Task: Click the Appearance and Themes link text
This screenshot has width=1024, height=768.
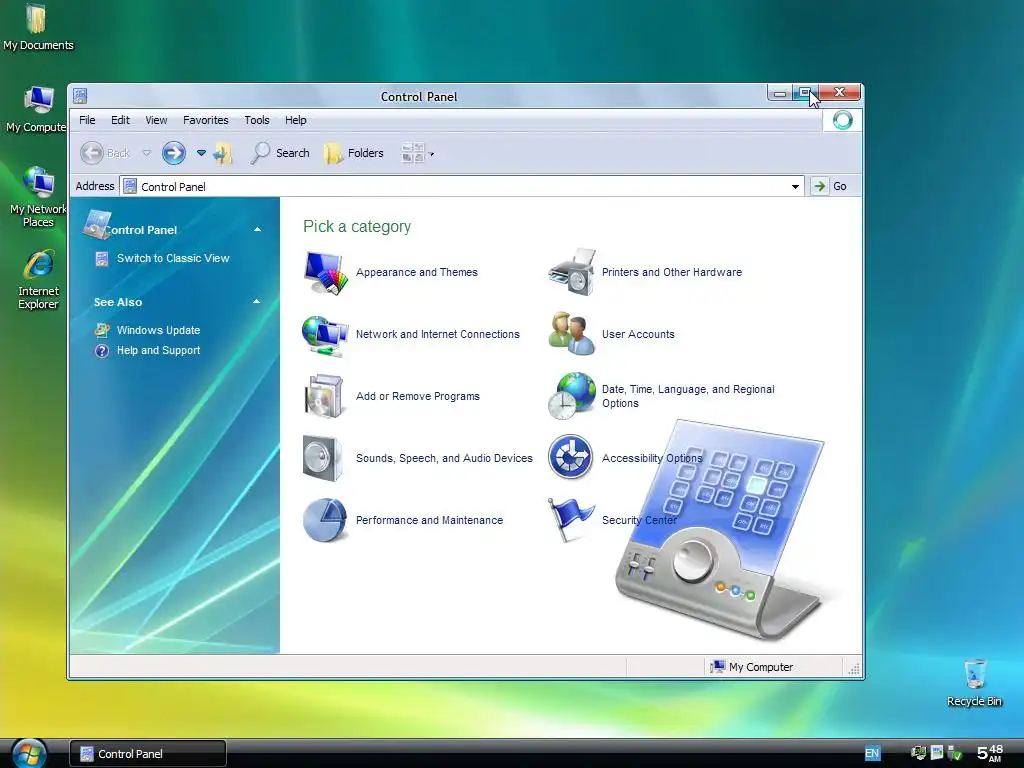Action: tap(417, 272)
